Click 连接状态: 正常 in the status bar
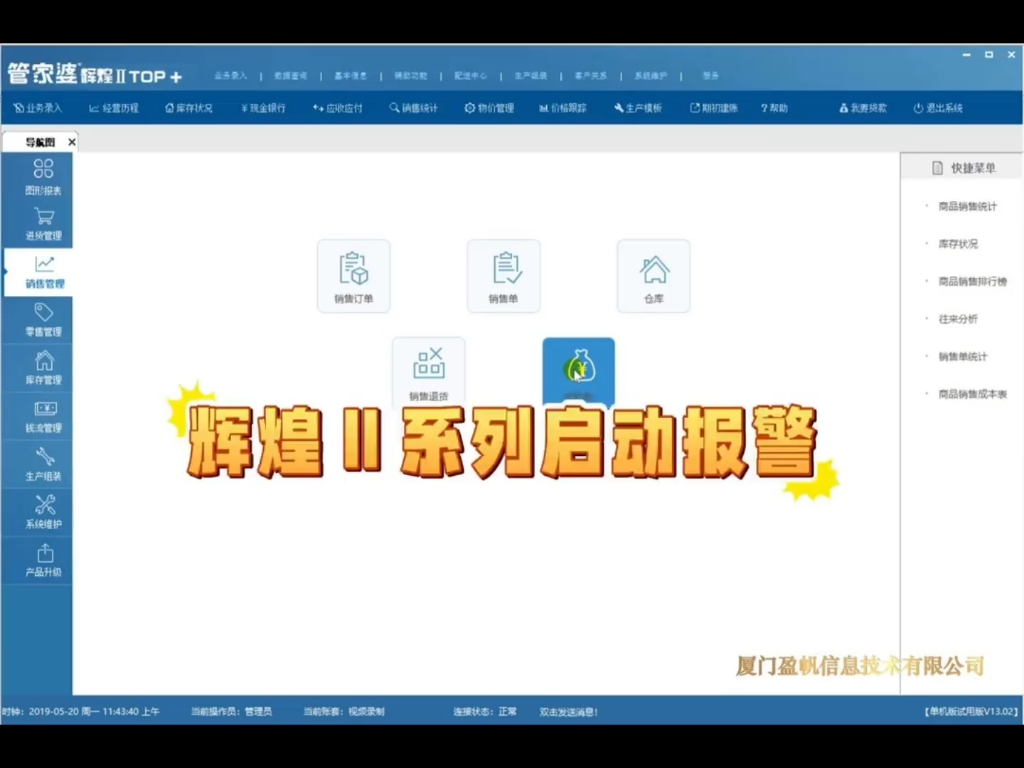This screenshot has width=1024, height=768. click(485, 712)
